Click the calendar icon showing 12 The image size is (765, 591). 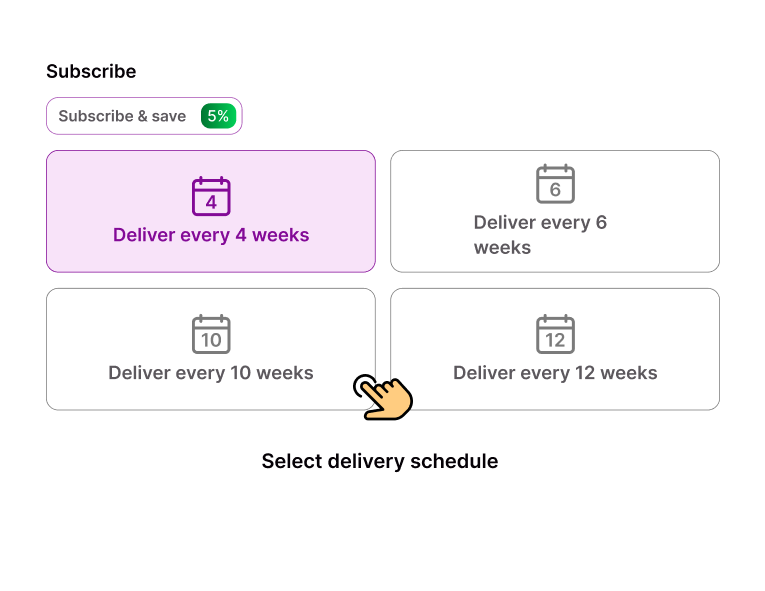tap(555, 334)
